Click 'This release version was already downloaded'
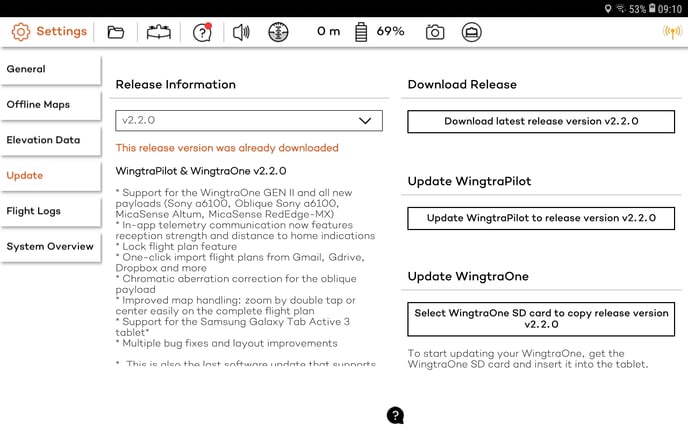Screen dimensions: 688x430 click(x=227, y=148)
